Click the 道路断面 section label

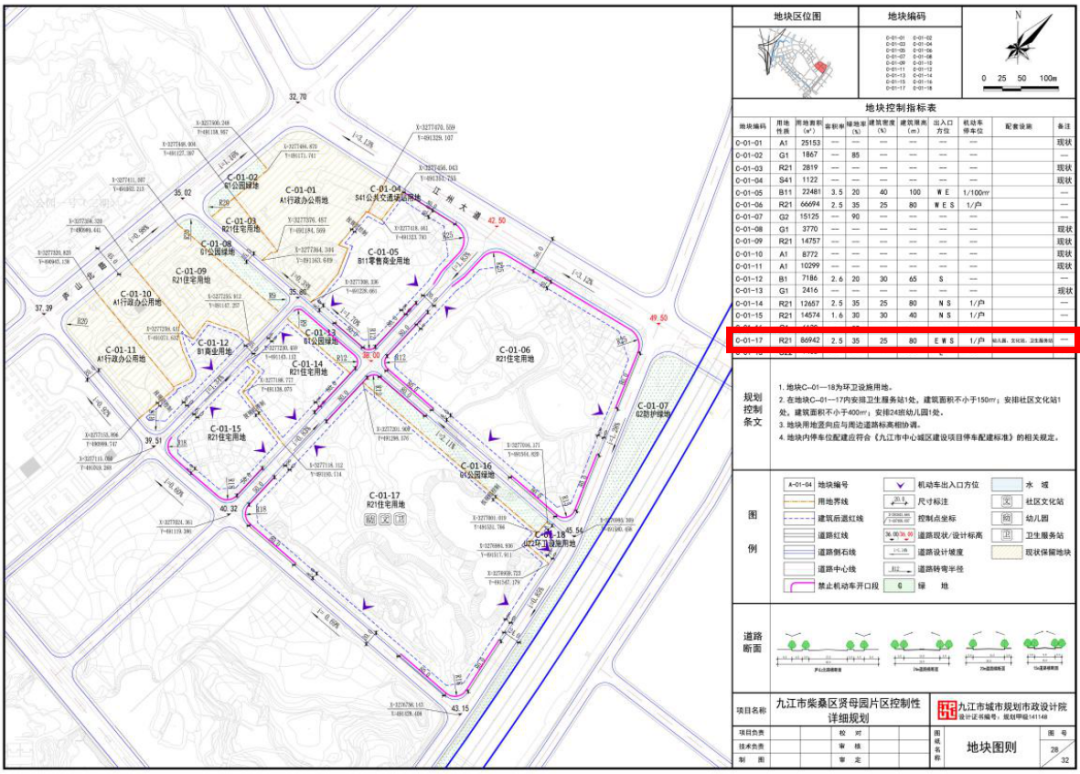(x=752, y=642)
